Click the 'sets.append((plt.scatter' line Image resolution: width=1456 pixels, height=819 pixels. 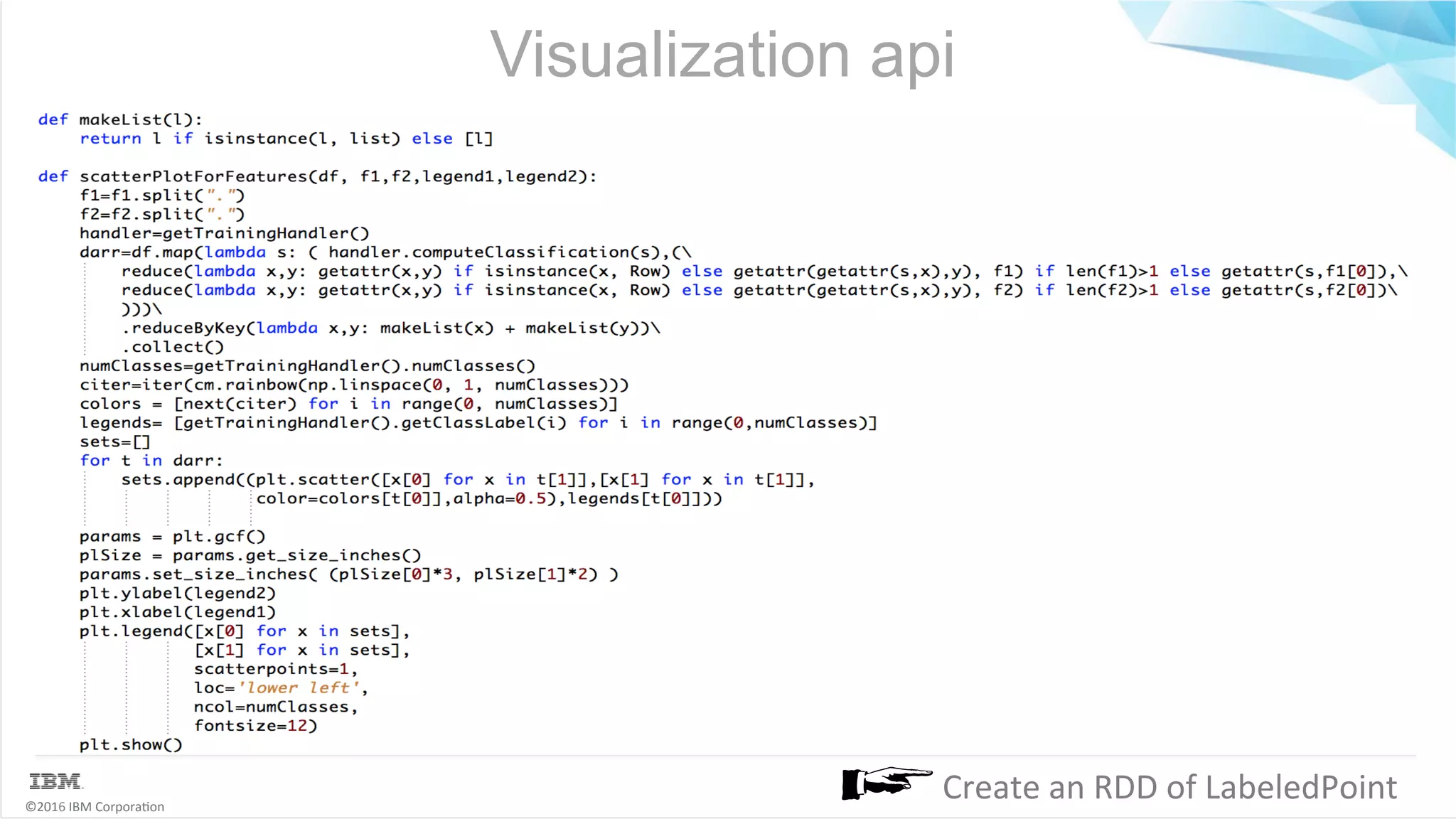468,480
